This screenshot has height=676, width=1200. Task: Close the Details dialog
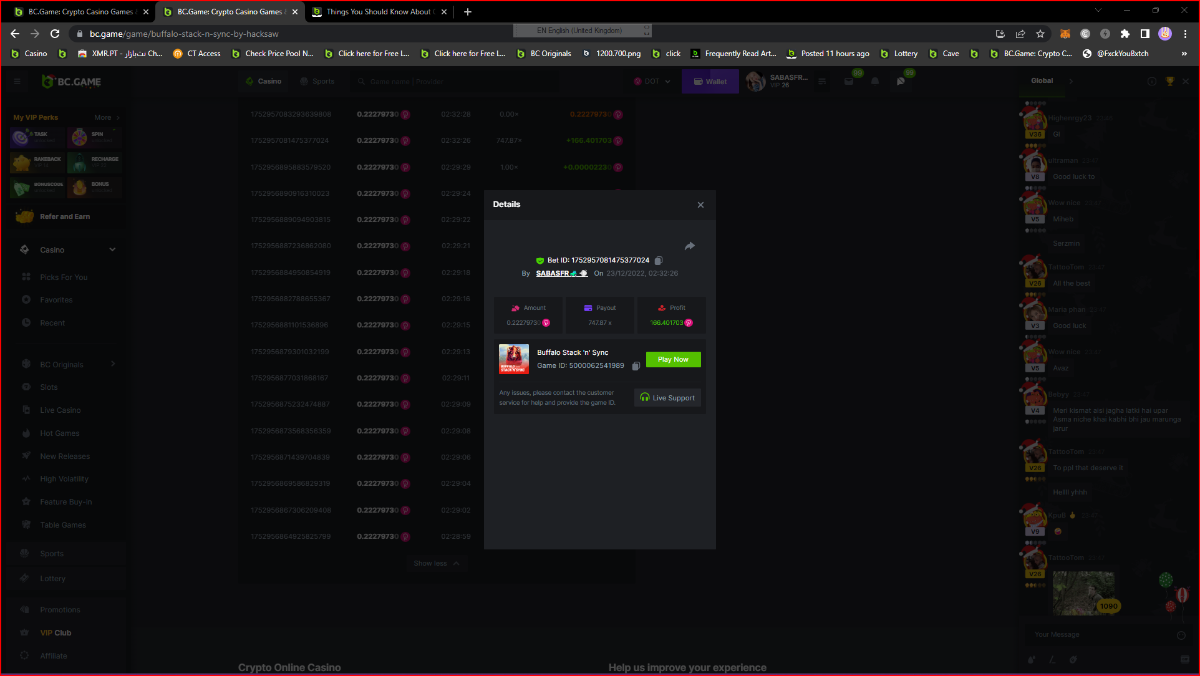coord(700,205)
